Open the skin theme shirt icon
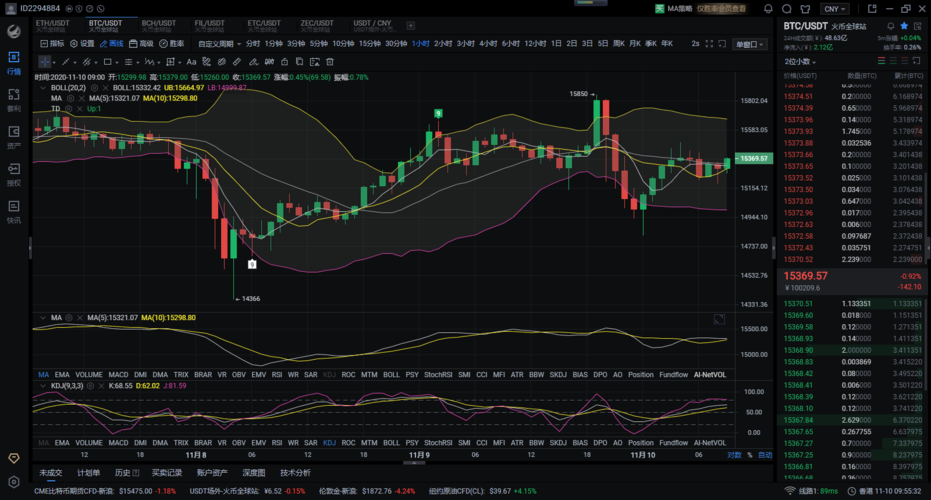 805,9
